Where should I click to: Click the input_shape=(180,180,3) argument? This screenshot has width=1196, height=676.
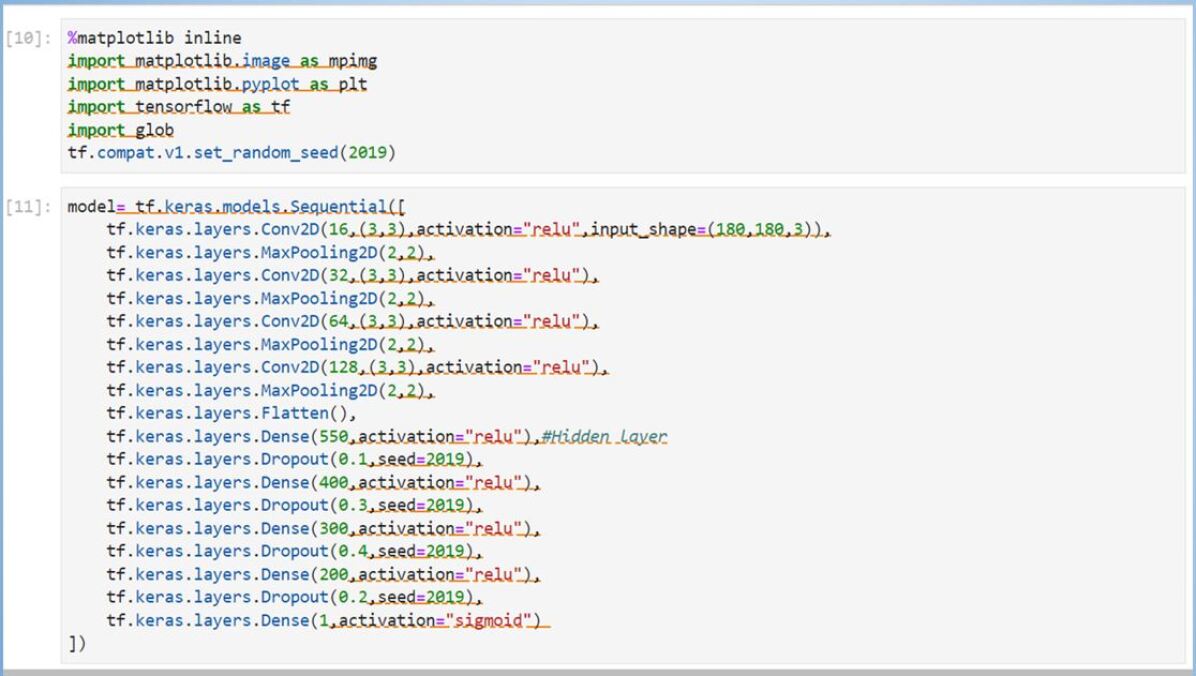706,230
